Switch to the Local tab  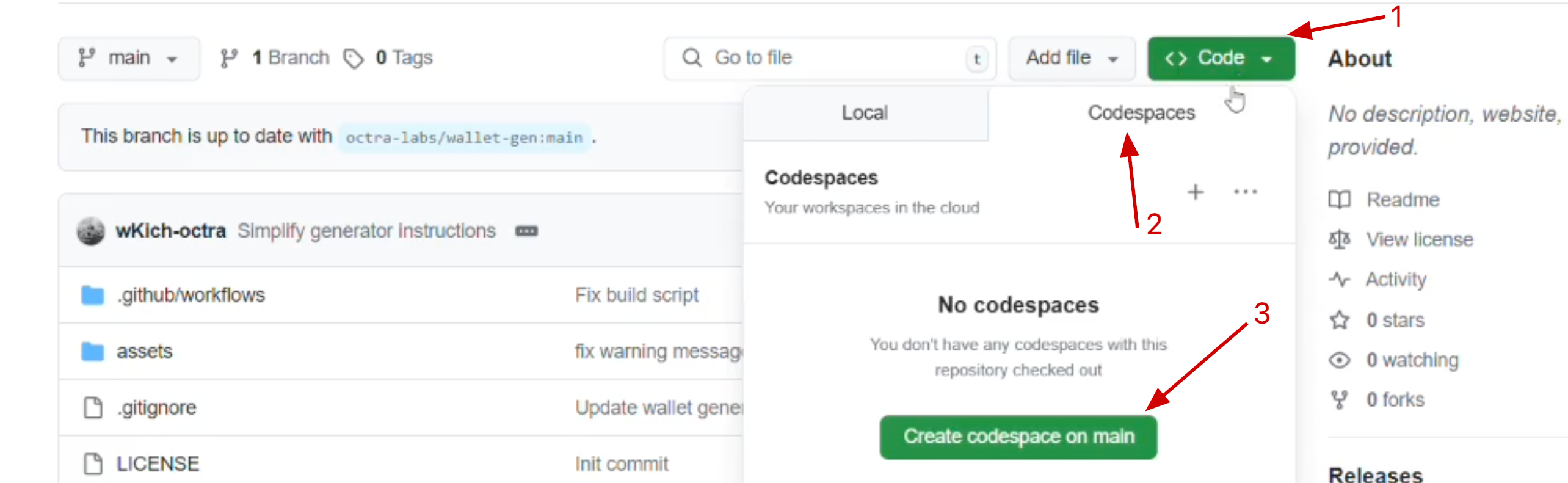865,113
